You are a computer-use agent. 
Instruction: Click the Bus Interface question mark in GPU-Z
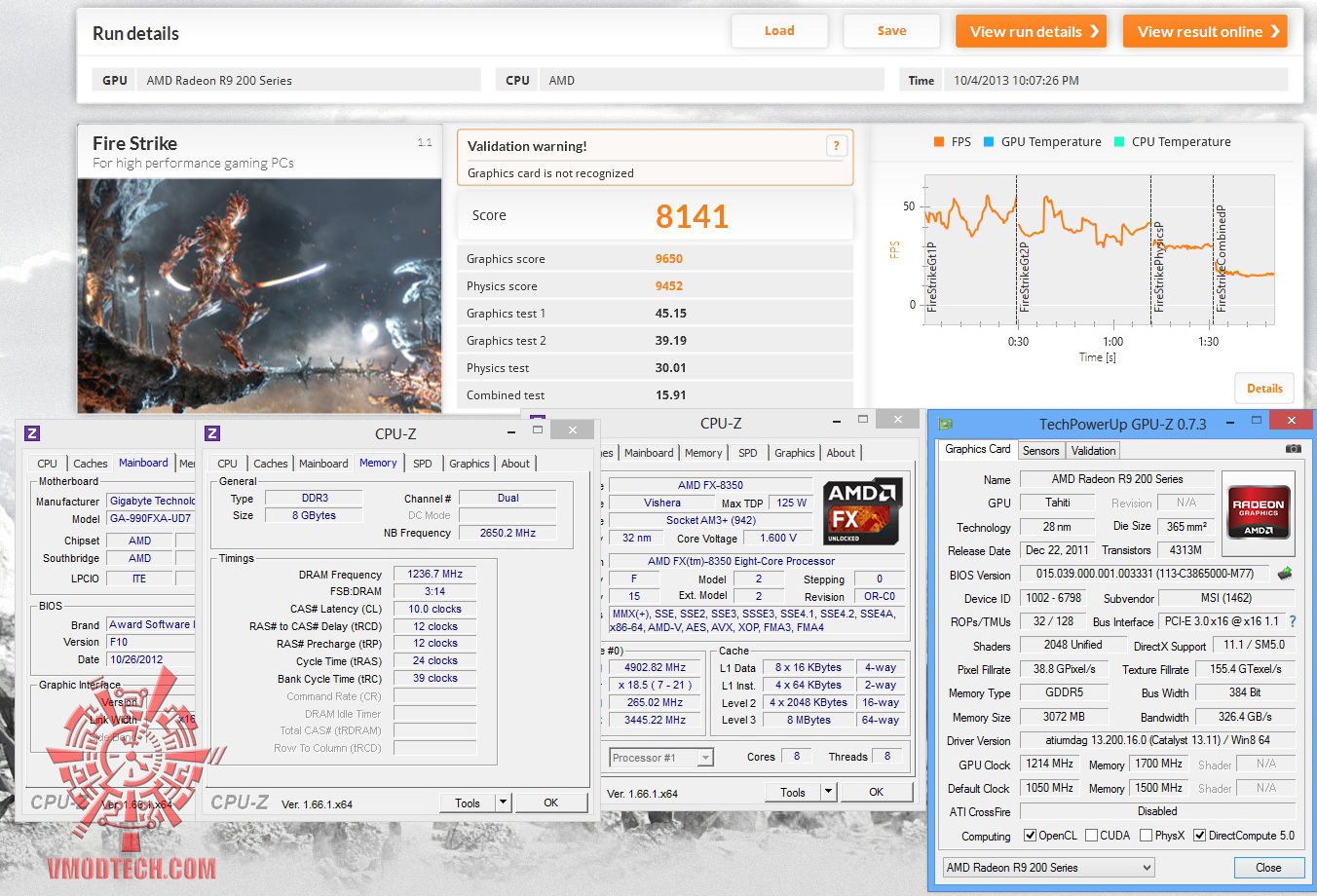(1293, 621)
